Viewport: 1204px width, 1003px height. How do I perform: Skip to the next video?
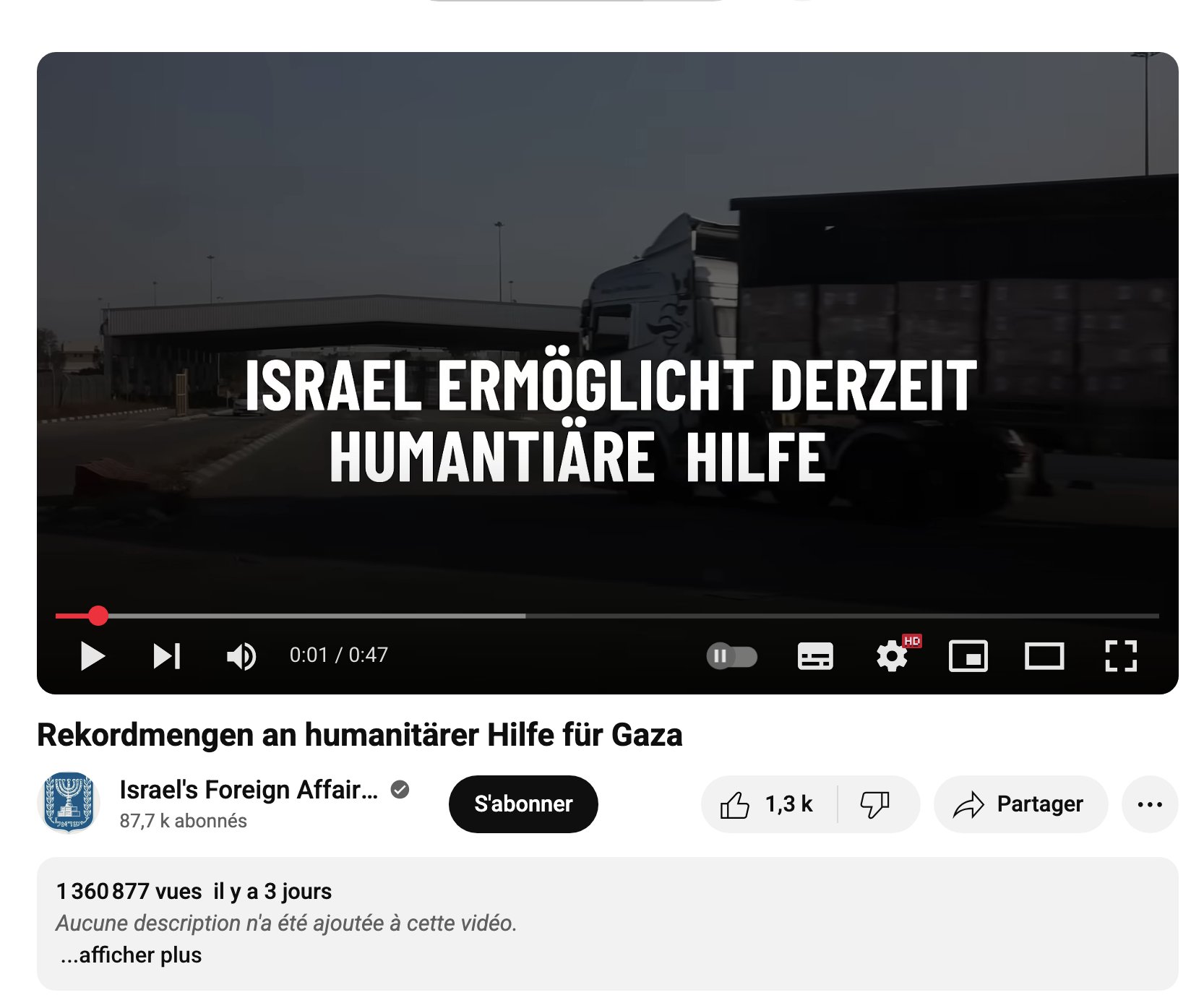[x=167, y=656]
